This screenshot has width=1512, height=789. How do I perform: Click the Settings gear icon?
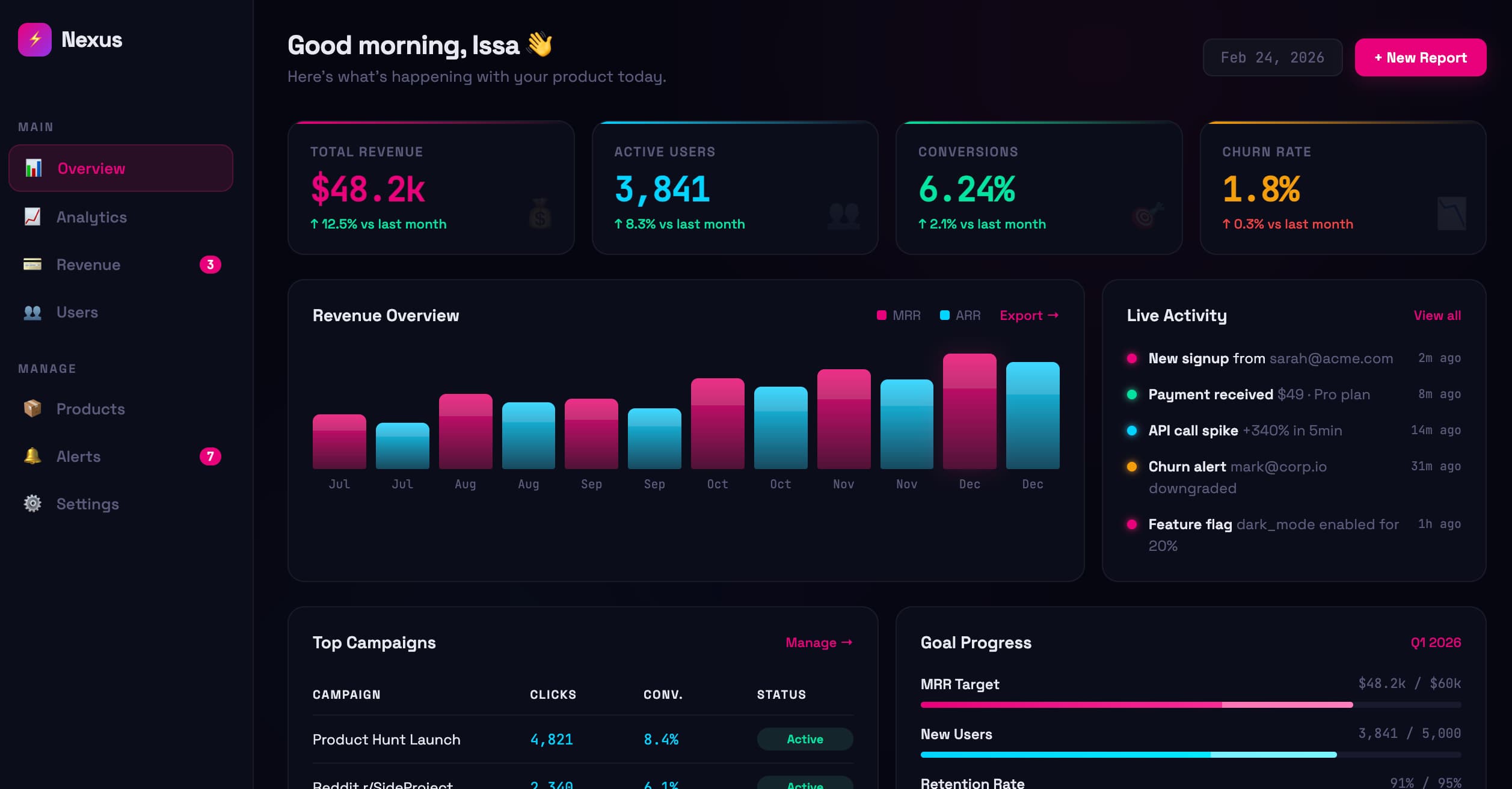(x=32, y=503)
